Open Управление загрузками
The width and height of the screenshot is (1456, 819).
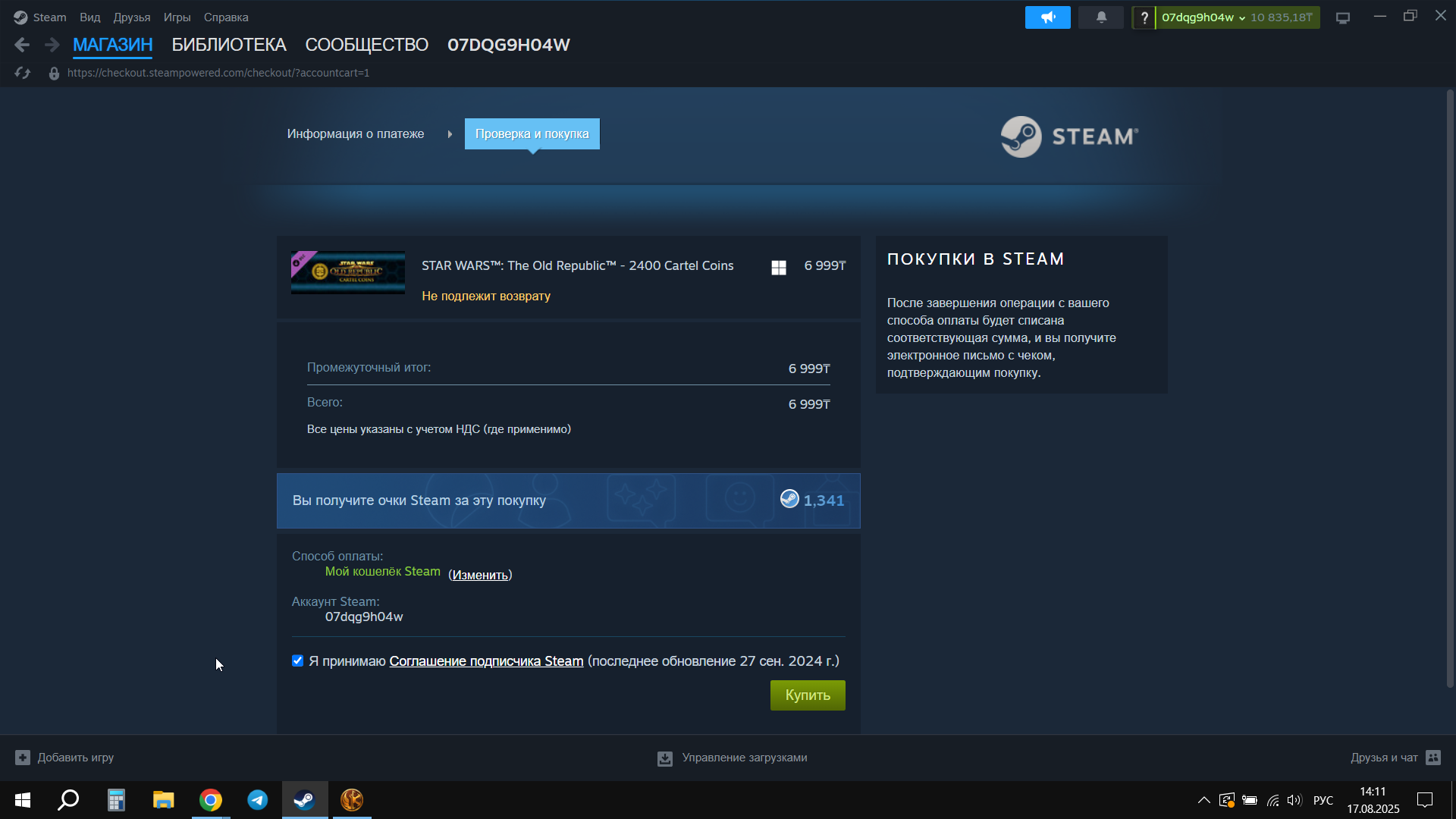click(745, 758)
